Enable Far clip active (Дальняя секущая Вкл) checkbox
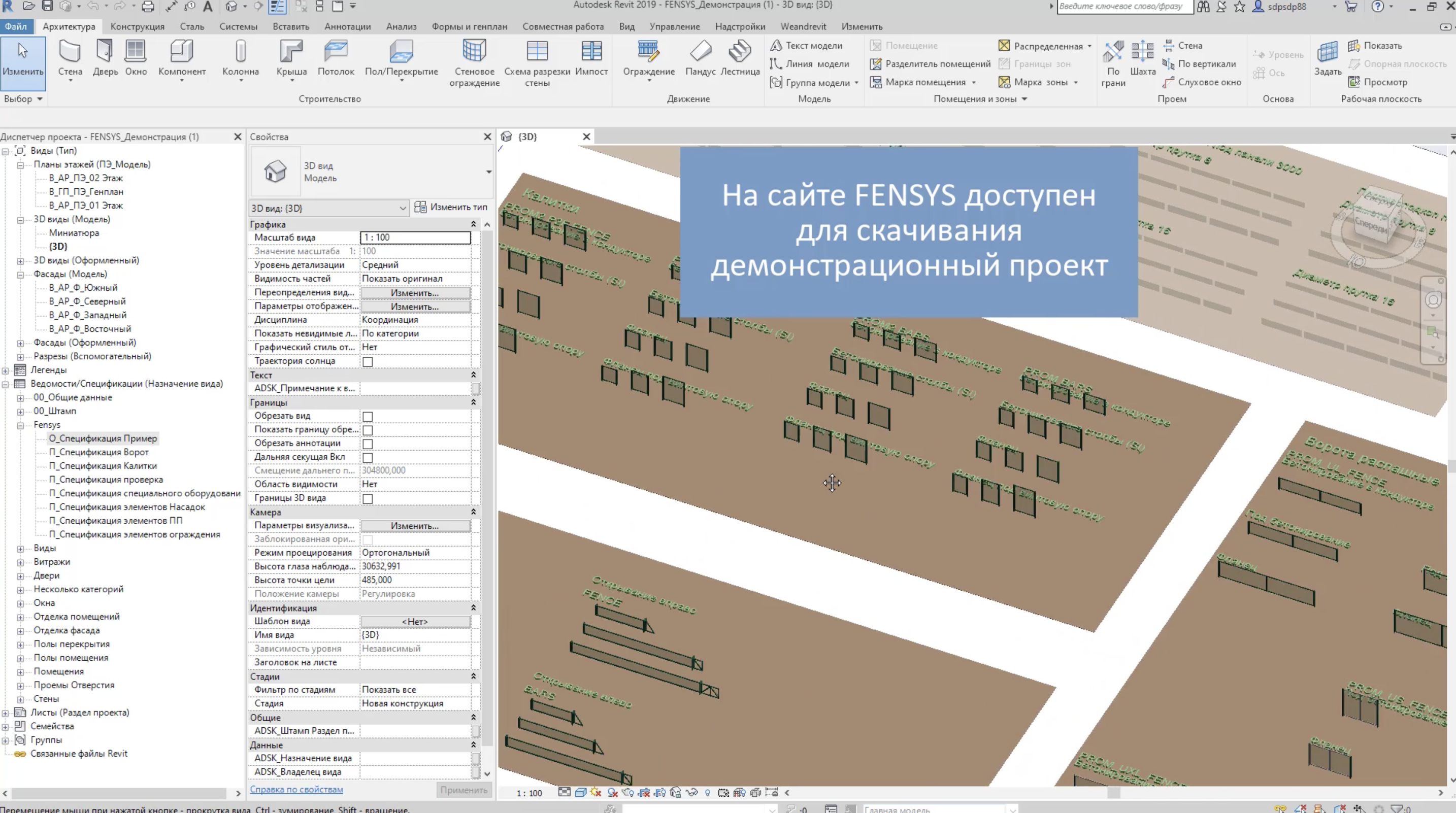This screenshot has width=1456, height=813. point(368,458)
